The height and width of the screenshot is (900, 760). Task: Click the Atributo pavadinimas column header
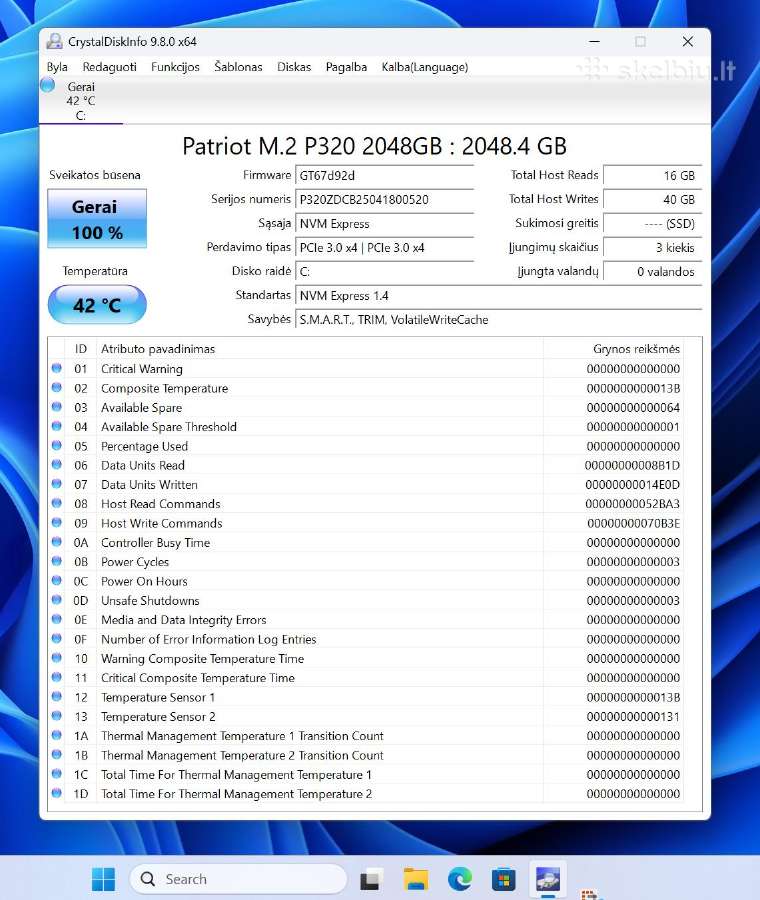click(320, 349)
